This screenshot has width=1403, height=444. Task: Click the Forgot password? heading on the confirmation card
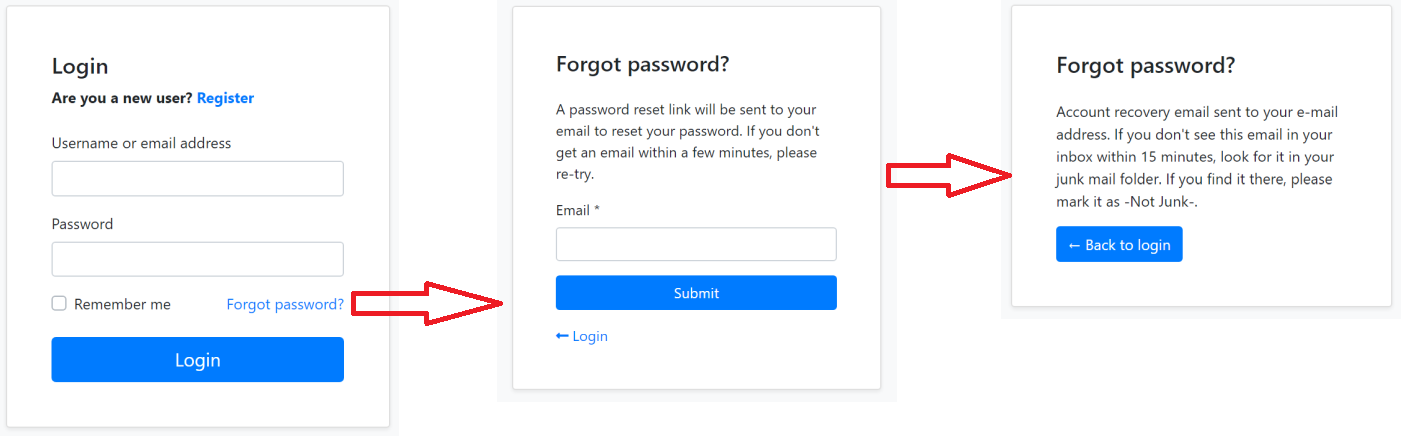[x=1145, y=66]
